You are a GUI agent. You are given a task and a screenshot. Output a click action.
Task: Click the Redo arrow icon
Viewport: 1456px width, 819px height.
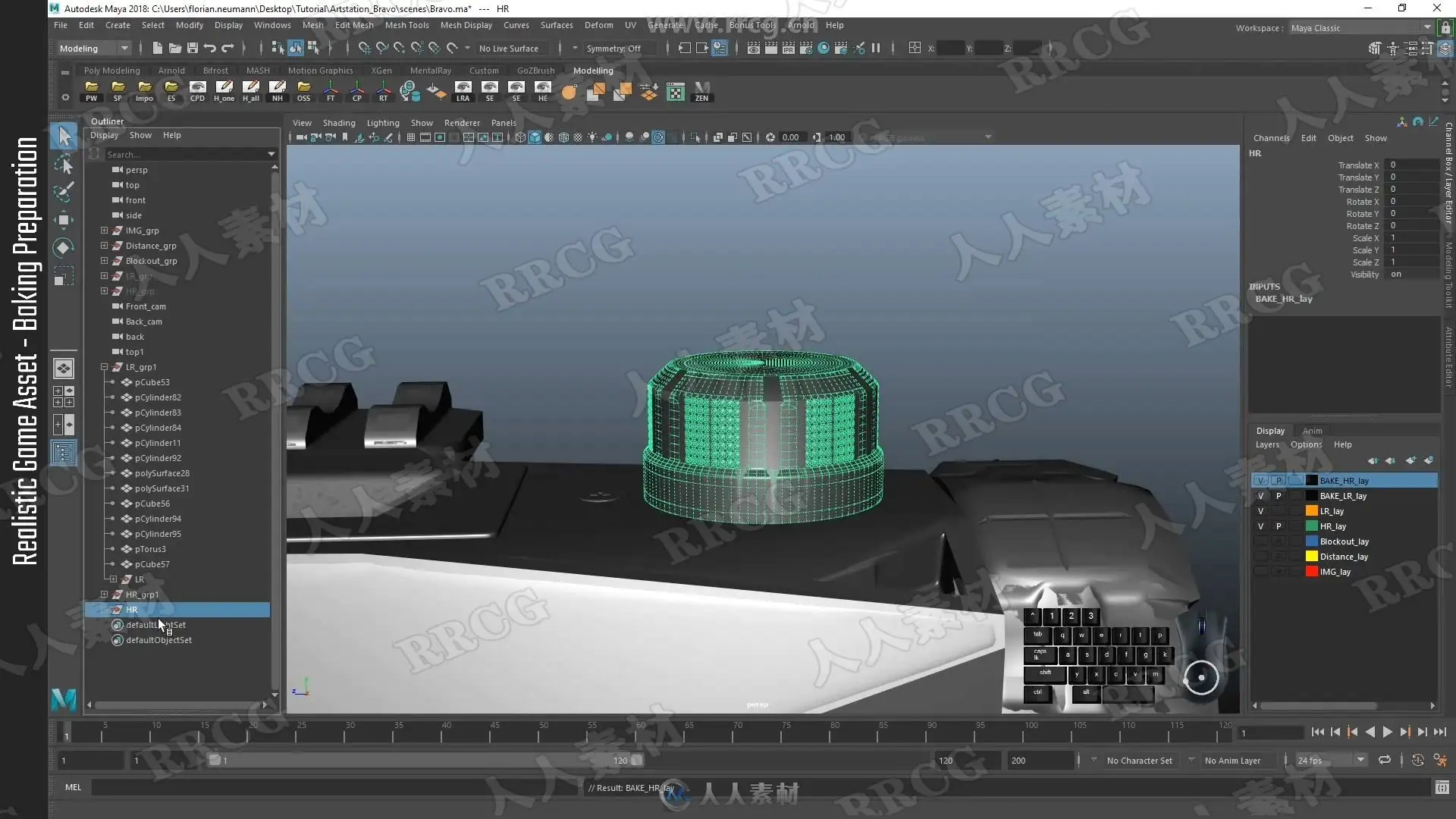227,48
